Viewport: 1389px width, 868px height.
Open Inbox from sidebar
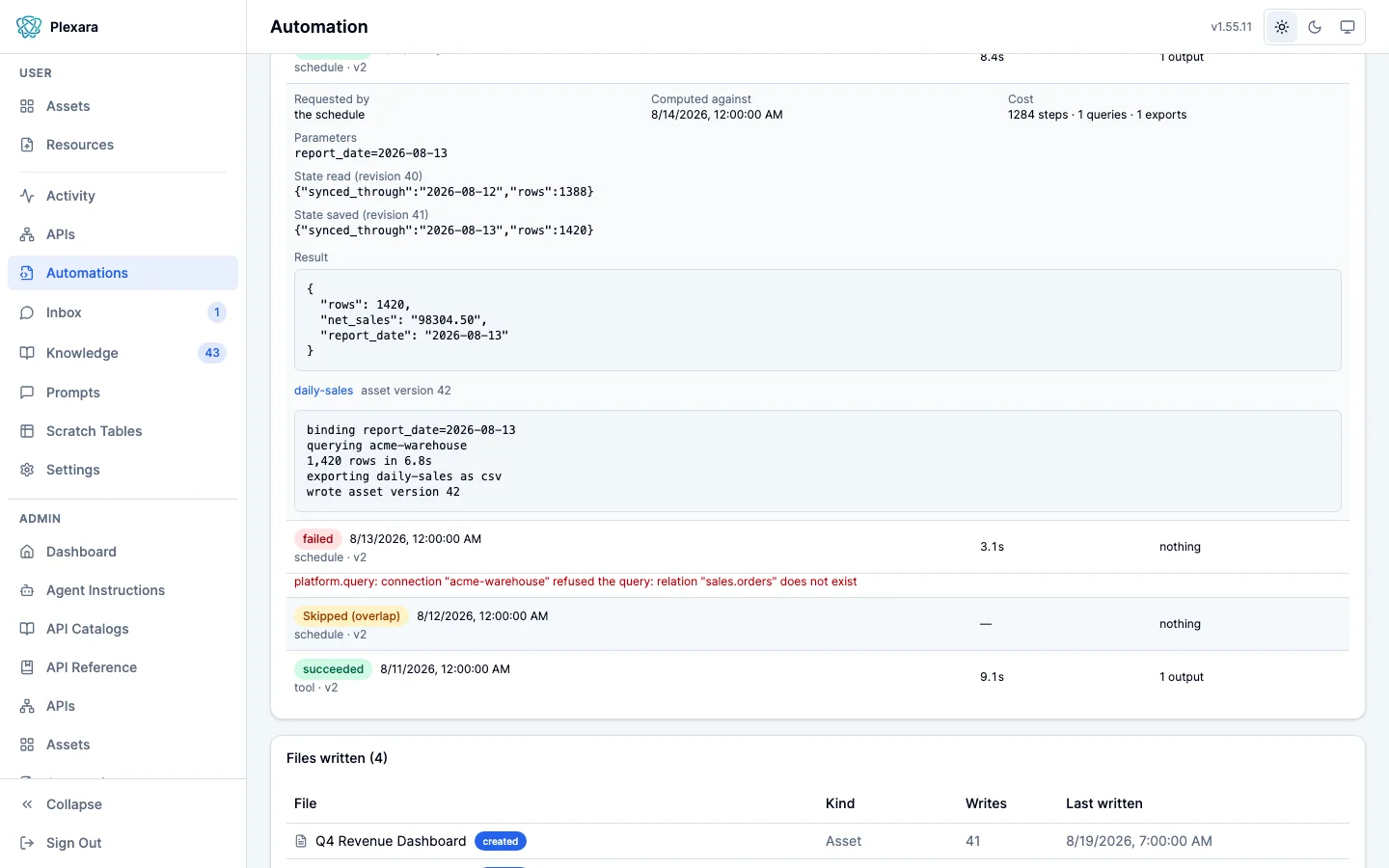pos(123,312)
